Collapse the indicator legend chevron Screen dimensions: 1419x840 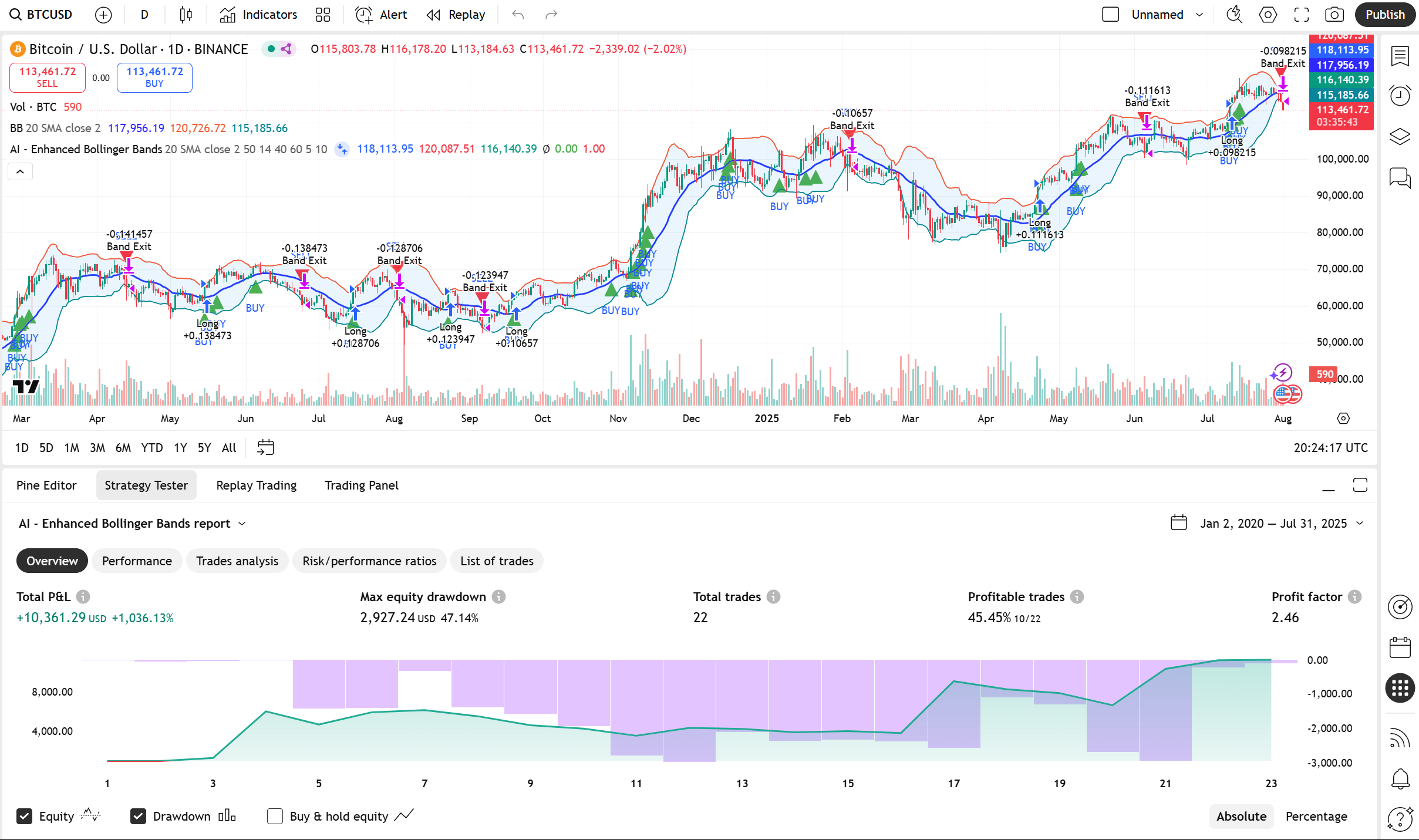(x=20, y=171)
